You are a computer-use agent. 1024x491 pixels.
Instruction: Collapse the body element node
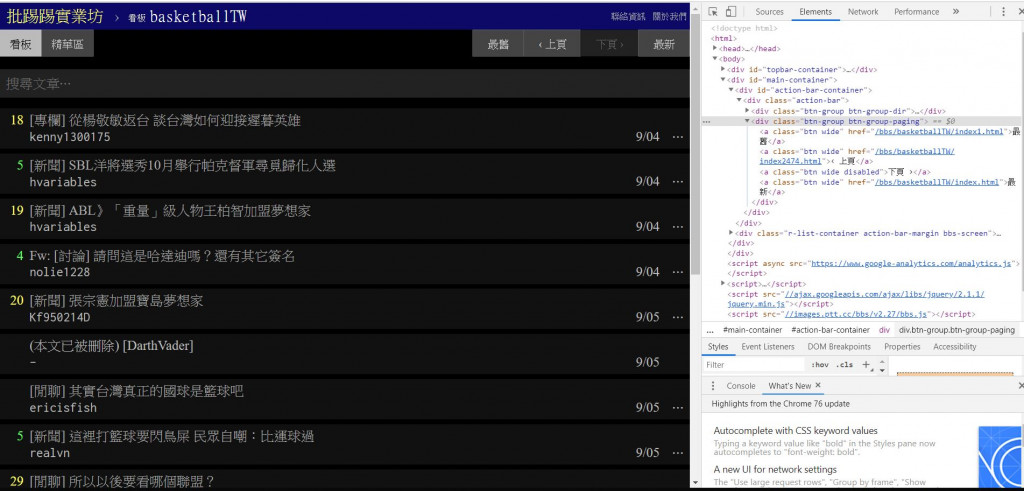click(715, 59)
